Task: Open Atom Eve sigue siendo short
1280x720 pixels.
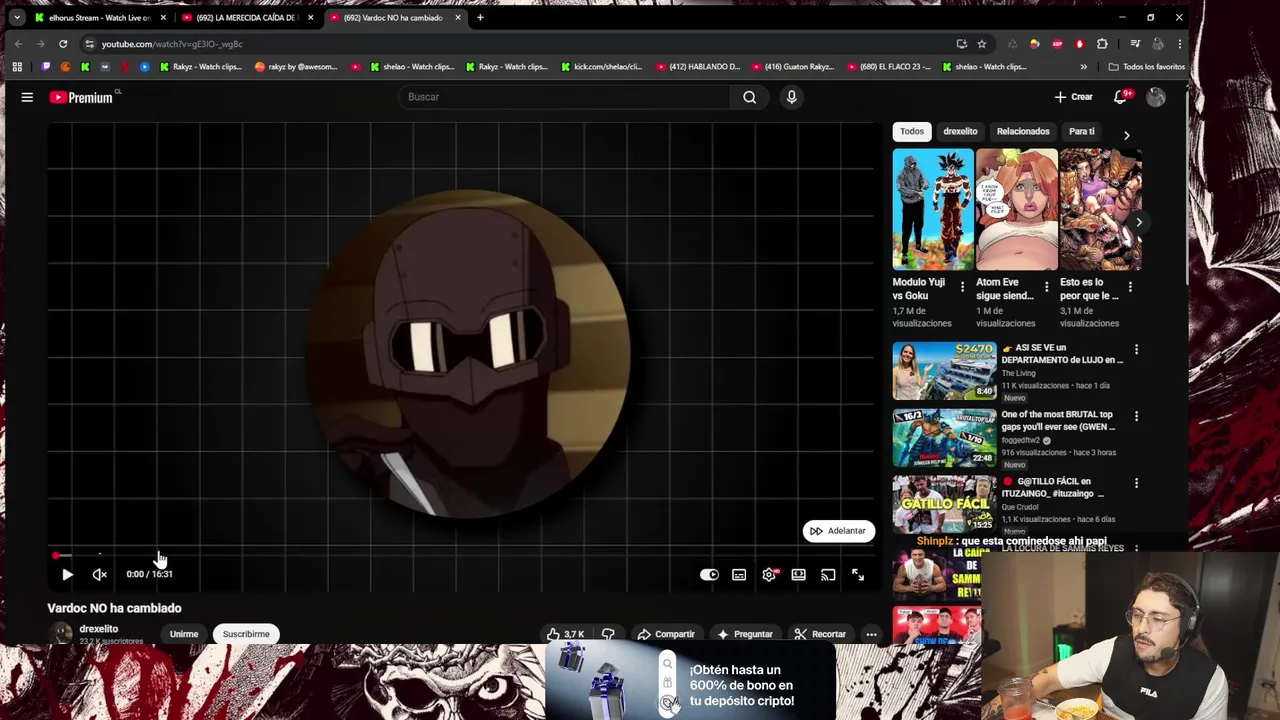Action: tap(1017, 210)
